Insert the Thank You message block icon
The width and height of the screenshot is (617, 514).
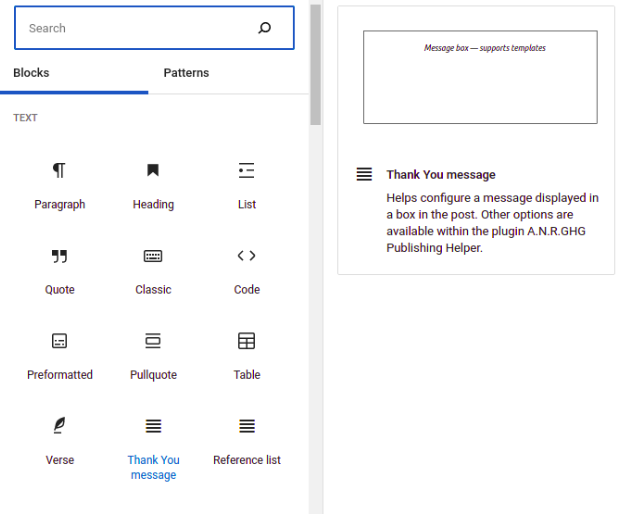(x=153, y=426)
